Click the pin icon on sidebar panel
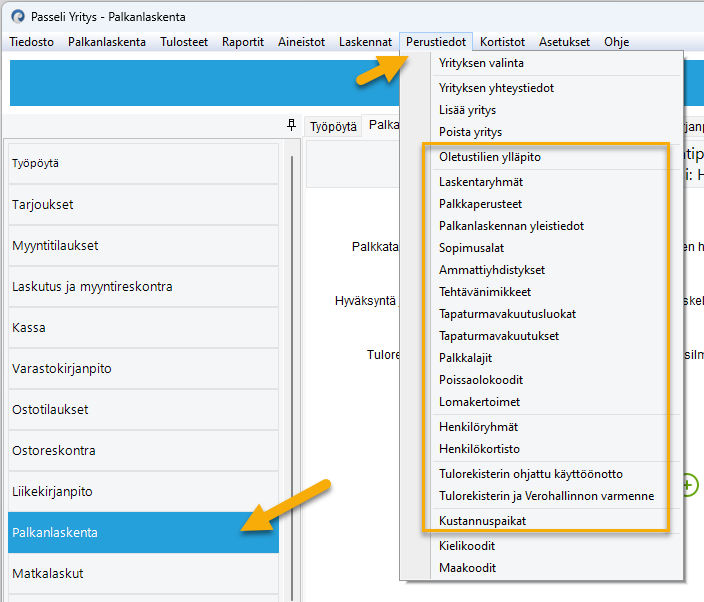Screen dimensions: 704x602 (x=291, y=125)
